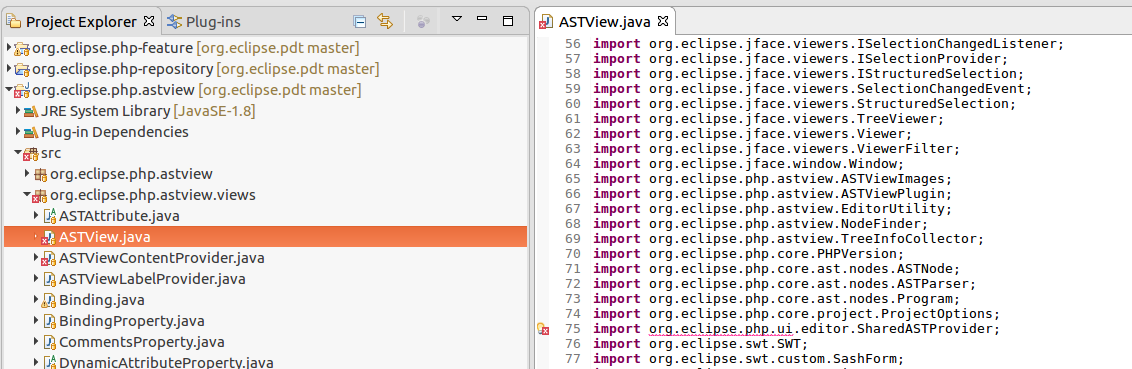Open the Project Explorer View Menu dropdown
The height and width of the screenshot is (369, 1132).
tap(456, 19)
